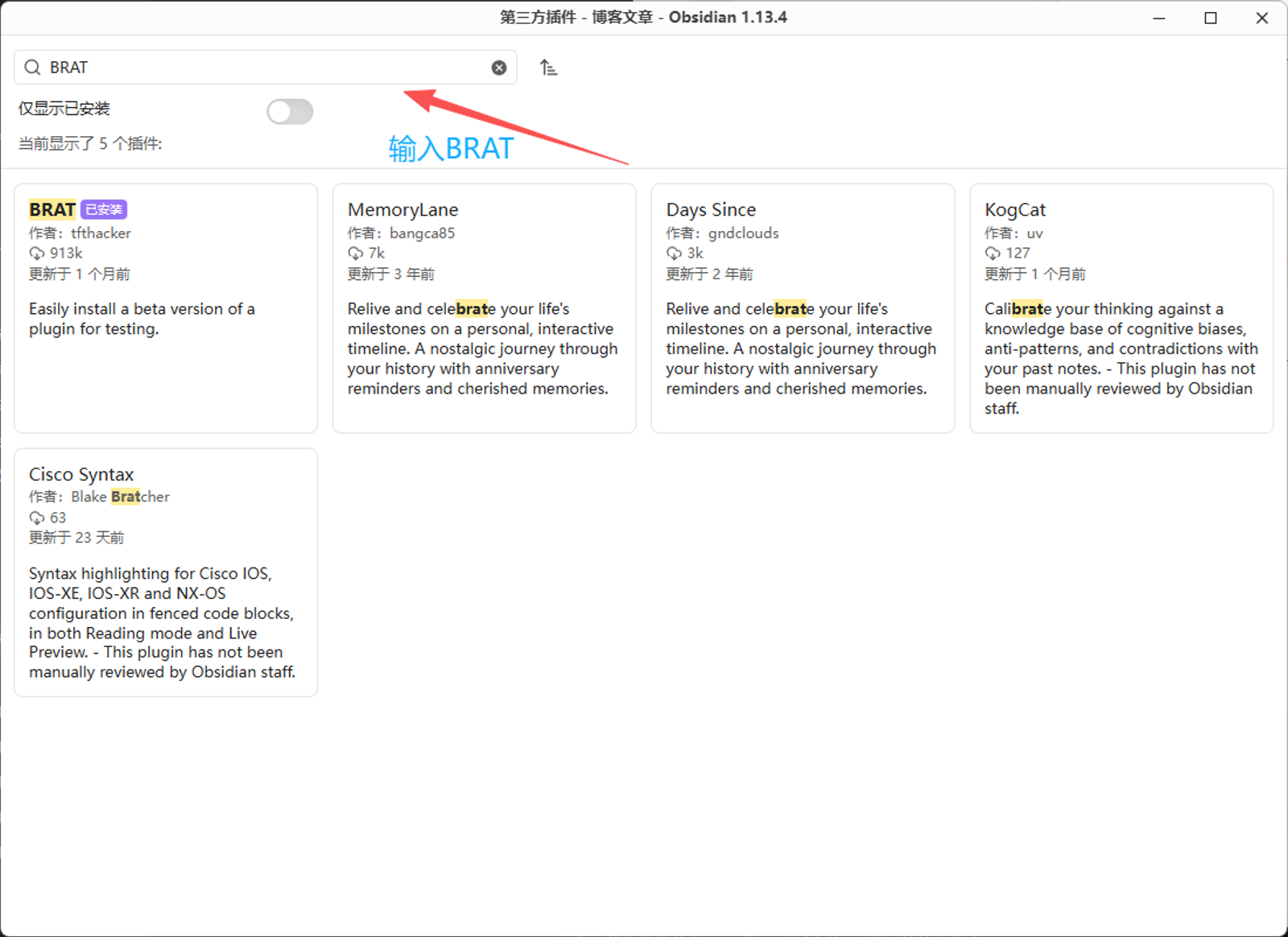Open the BRAT plugin card
The height and width of the screenshot is (937, 1288).
166,308
